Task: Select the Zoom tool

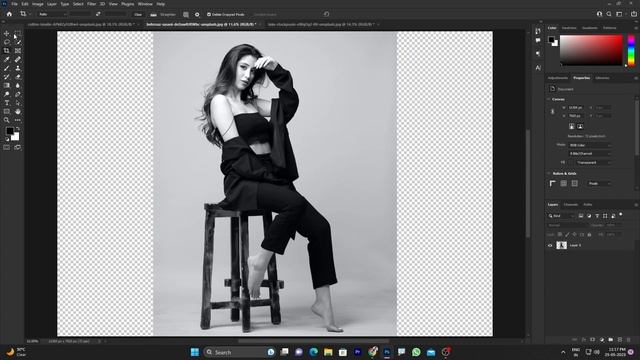Action: [7, 120]
